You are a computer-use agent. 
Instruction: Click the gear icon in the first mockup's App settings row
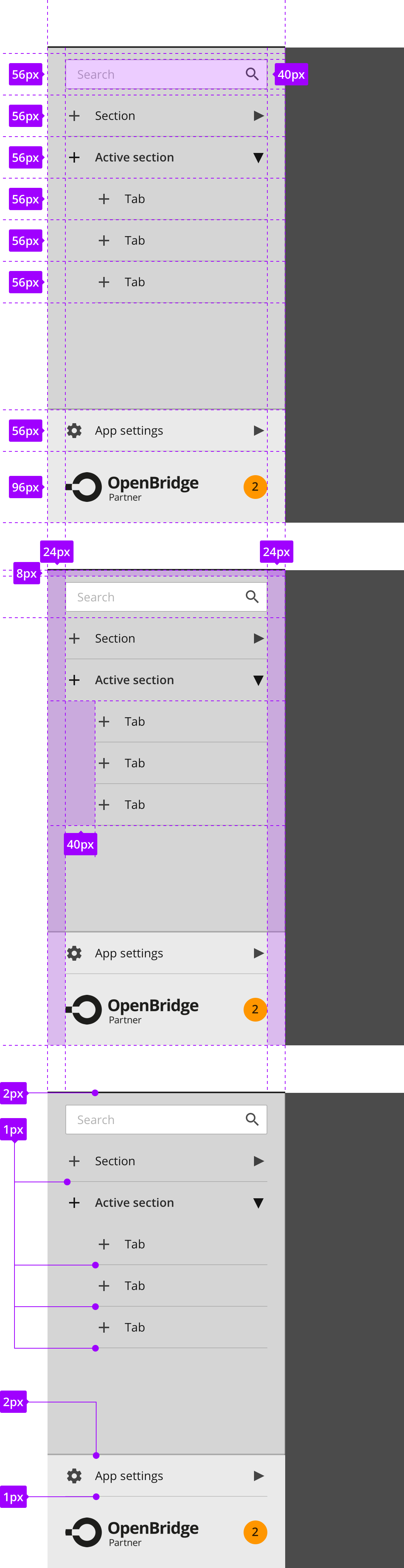[x=74, y=431]
